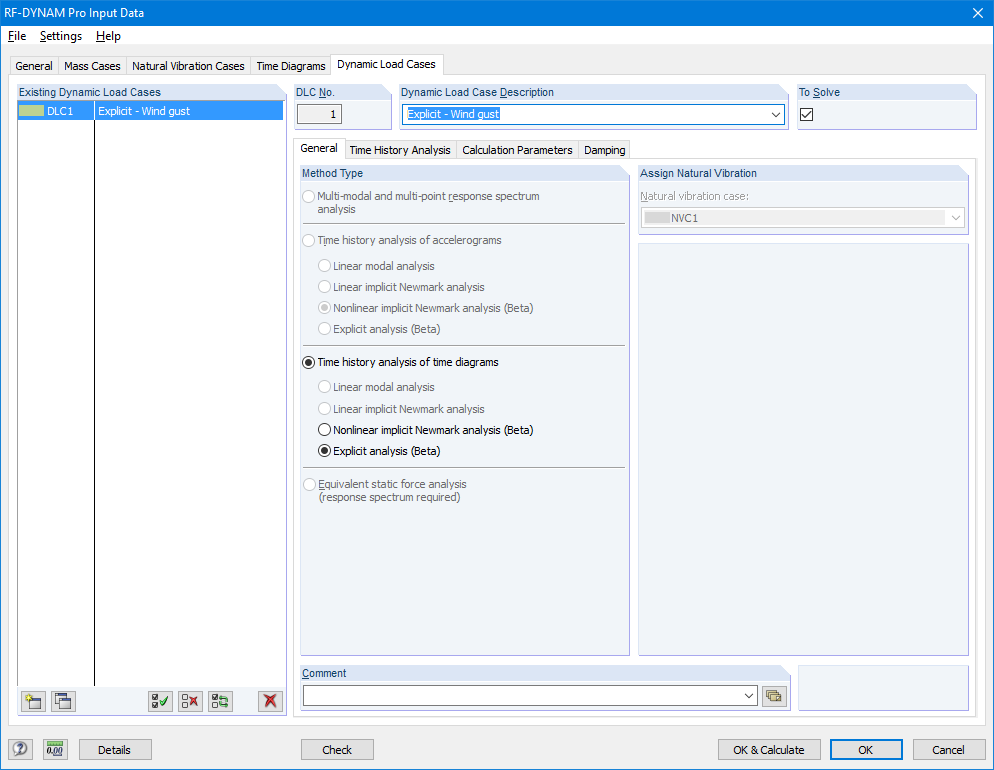
Task: Expand the Natural vibration case dropdown
Action: 956,217
